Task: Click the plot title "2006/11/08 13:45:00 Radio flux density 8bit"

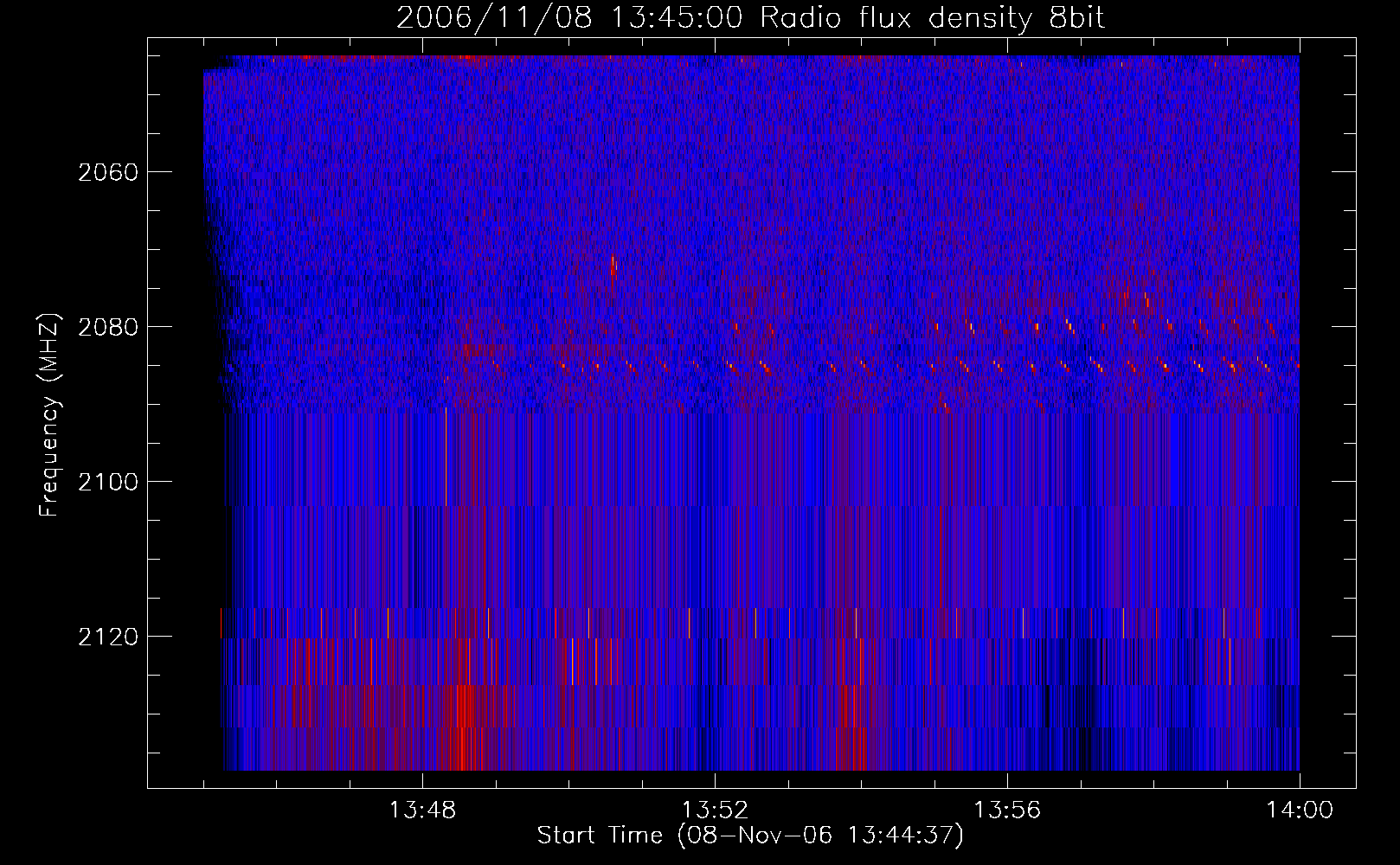Action: tap(751, 18)
